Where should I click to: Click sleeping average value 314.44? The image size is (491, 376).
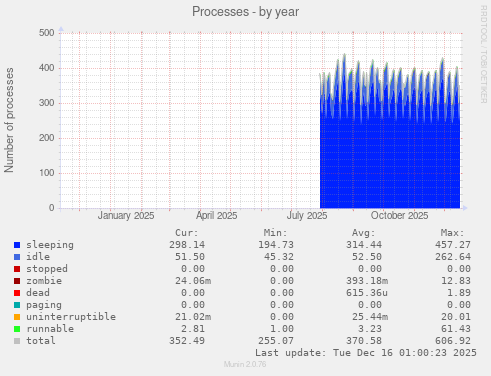coord(364,245)
